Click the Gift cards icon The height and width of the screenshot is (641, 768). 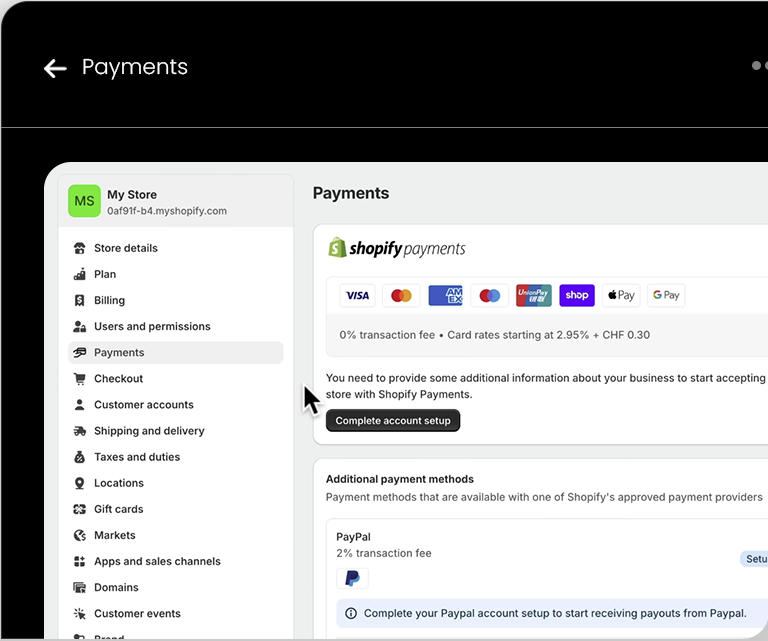(79, 509)
